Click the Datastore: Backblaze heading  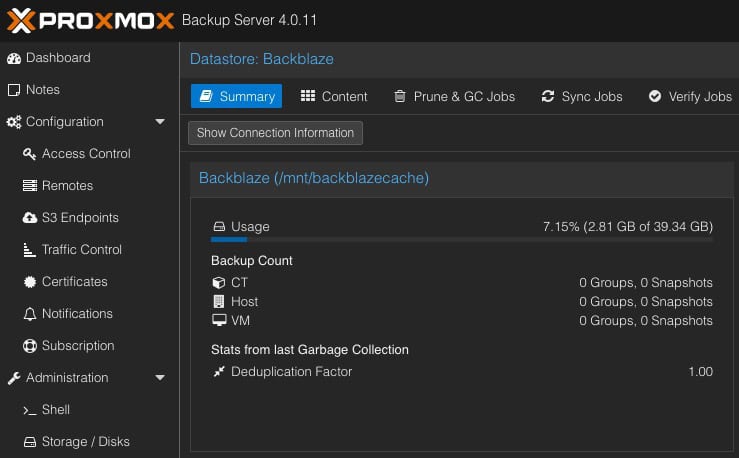point(262,59)
